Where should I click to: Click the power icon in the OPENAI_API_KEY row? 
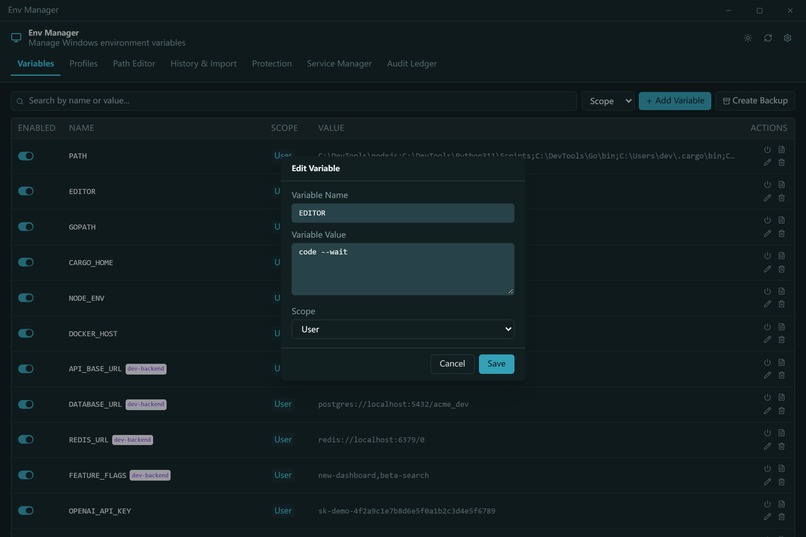pos(767,504)
